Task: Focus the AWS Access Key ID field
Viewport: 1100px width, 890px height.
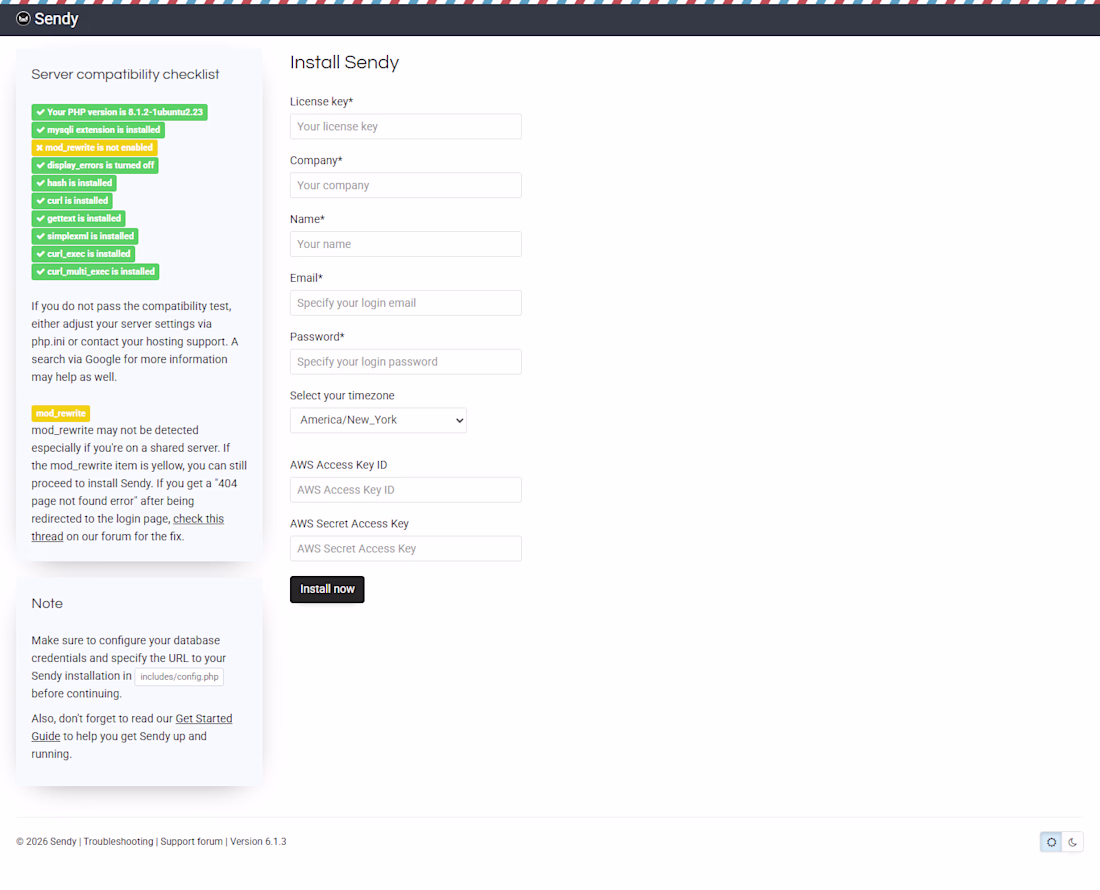Action: (405, 490)
